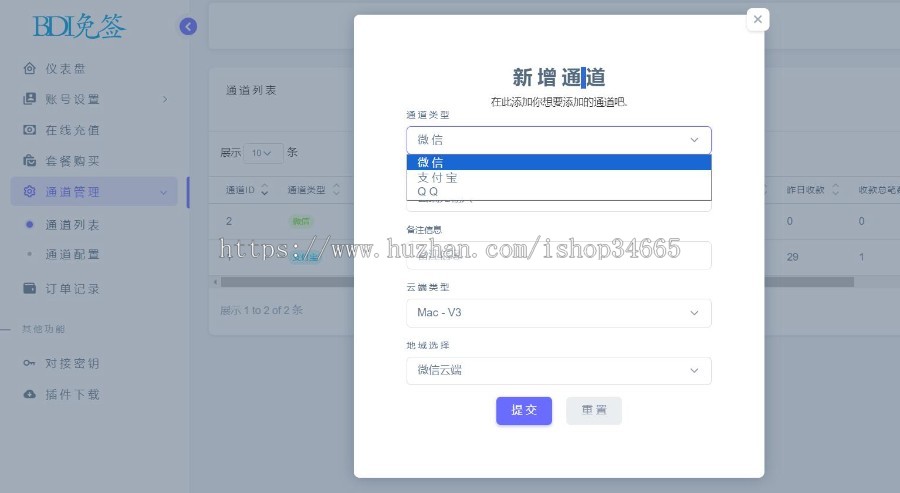Collapse the sidebar with the round arrow button
This screenshot has width=900, height=493.
[x=188, y=26]
